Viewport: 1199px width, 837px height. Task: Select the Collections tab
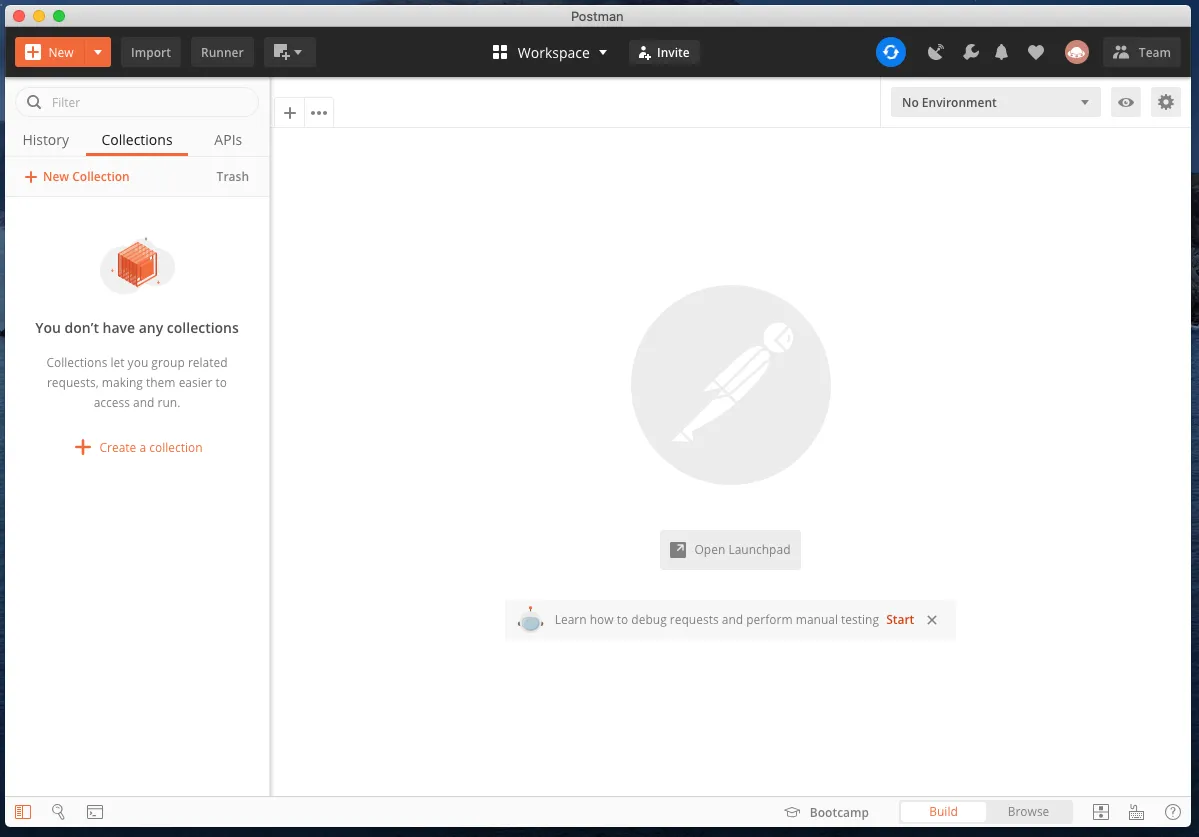[x=137, y=140]
